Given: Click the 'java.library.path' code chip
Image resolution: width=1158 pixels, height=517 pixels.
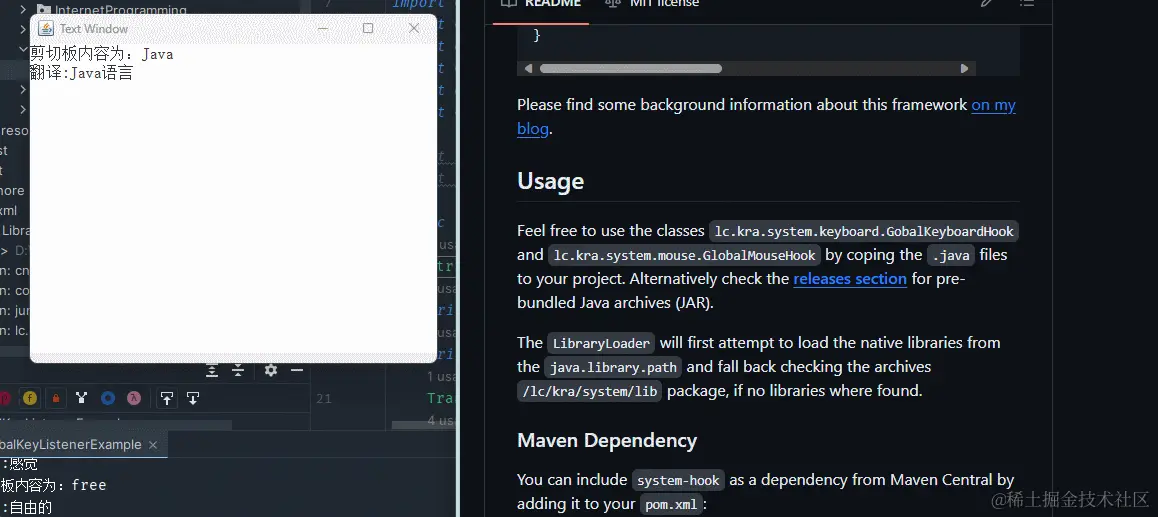Looking at the screenshot, I should pos(613,367).
